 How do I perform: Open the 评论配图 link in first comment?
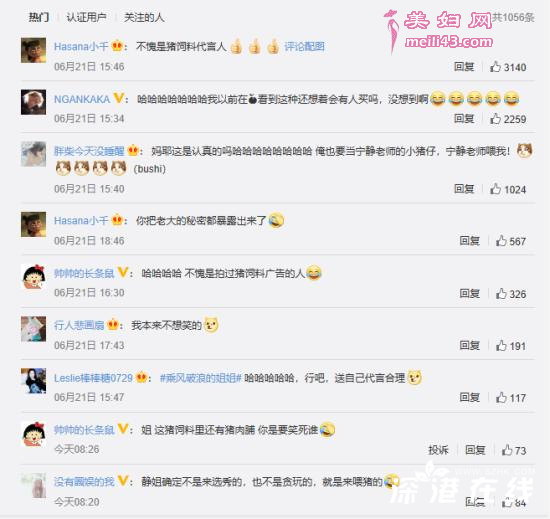(x=304, y=46)
